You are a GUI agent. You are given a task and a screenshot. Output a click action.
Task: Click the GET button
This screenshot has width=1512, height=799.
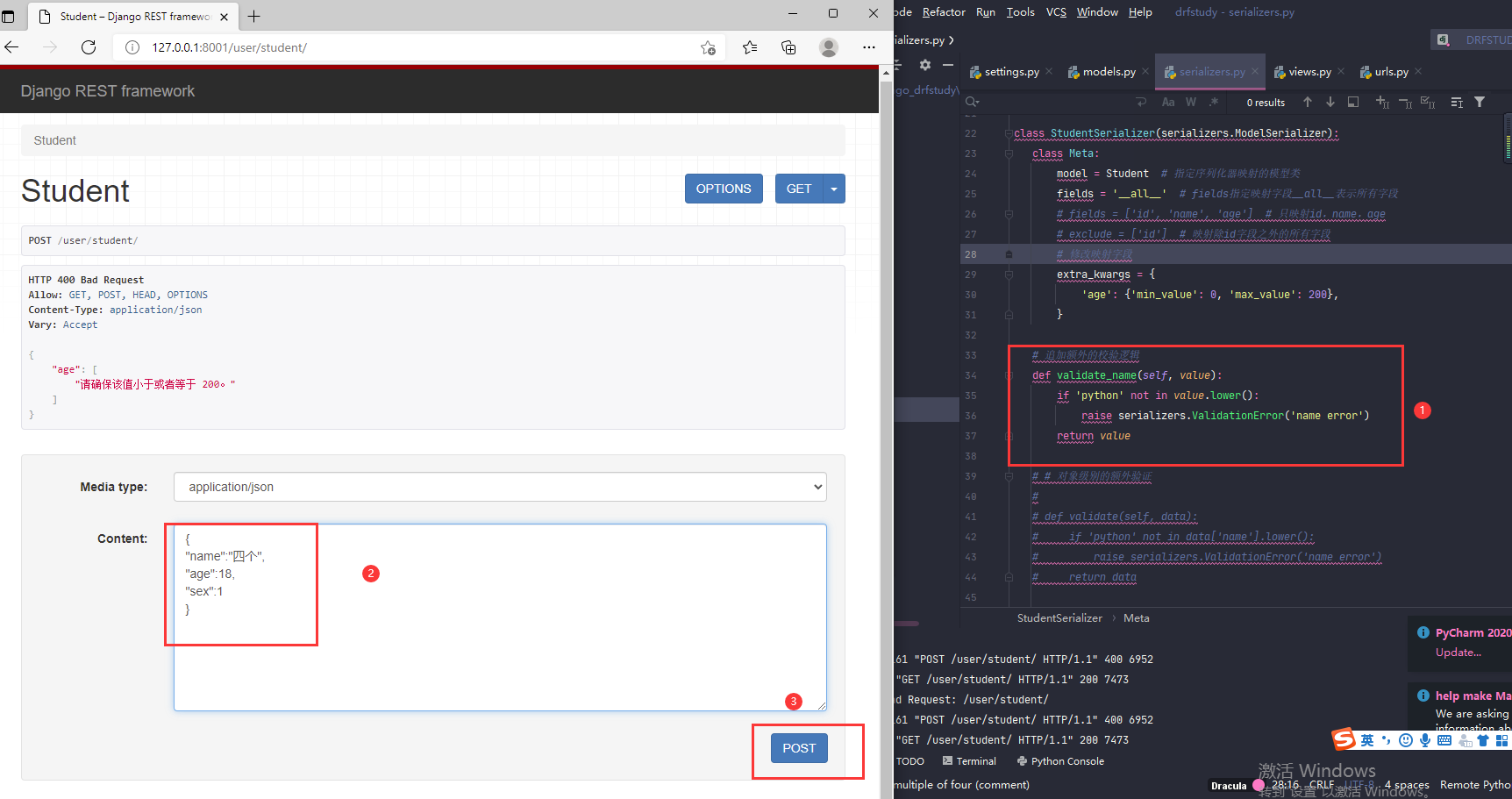click(x=799, y=189)
